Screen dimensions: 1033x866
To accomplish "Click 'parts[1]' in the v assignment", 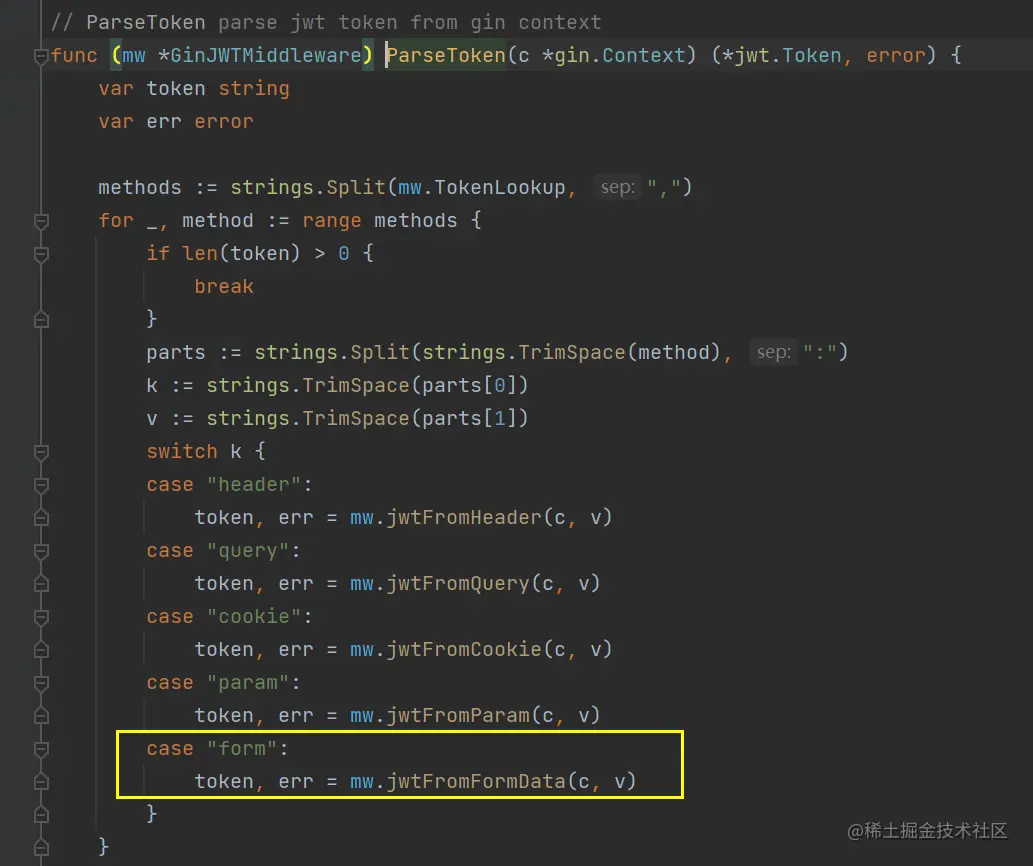I will (470, 418).
